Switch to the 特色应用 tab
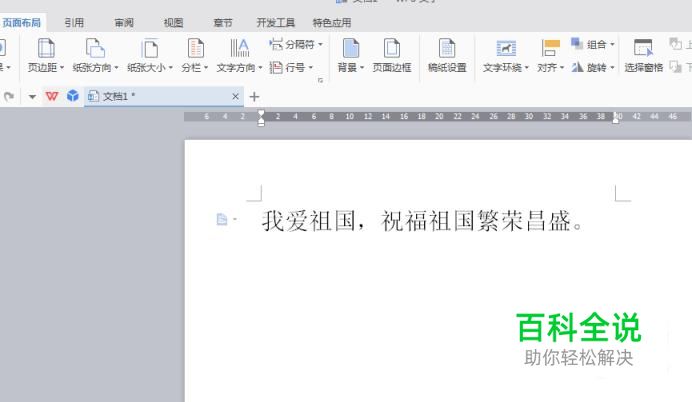The width and height of the screenshot is (692, 402). [x=332, y=23]
